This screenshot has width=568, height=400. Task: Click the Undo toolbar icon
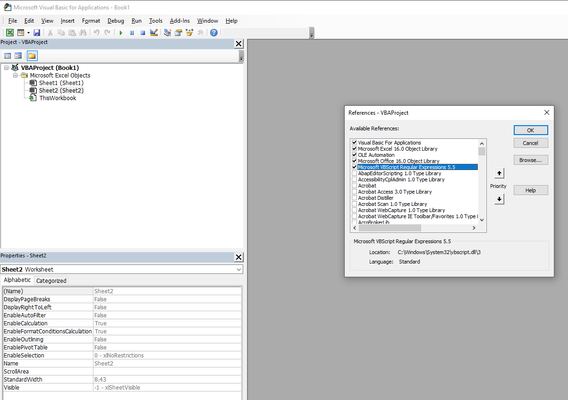[97, 33]
